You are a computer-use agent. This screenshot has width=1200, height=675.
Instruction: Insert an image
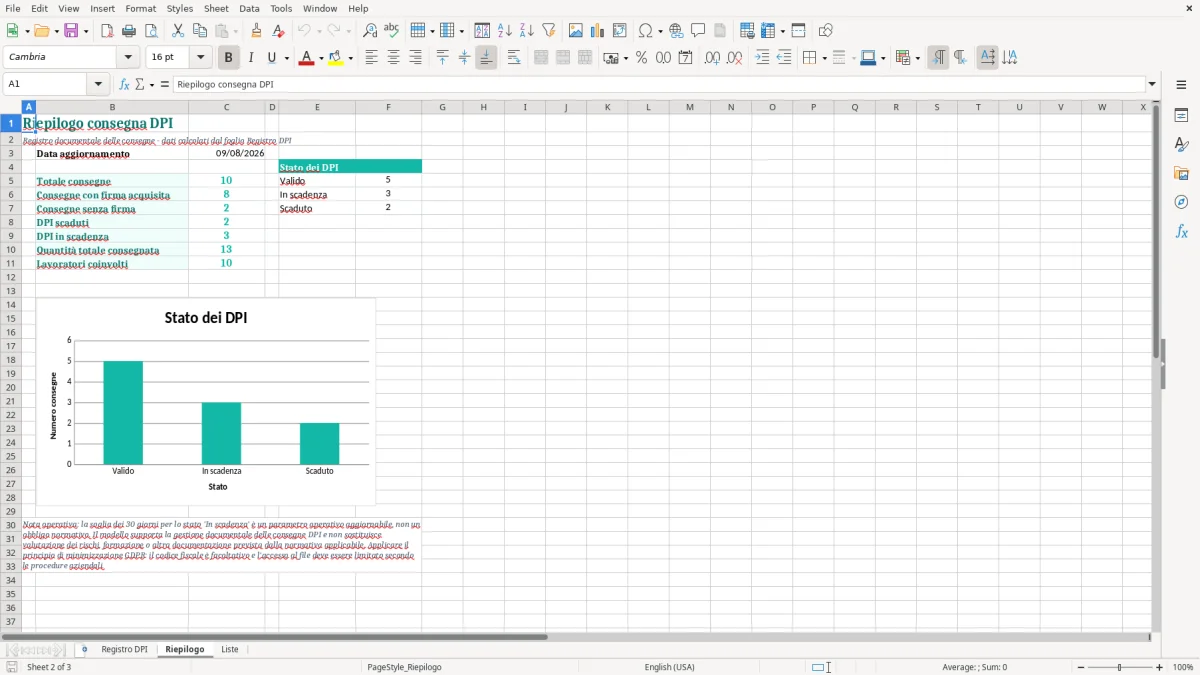tap(576, 31)
